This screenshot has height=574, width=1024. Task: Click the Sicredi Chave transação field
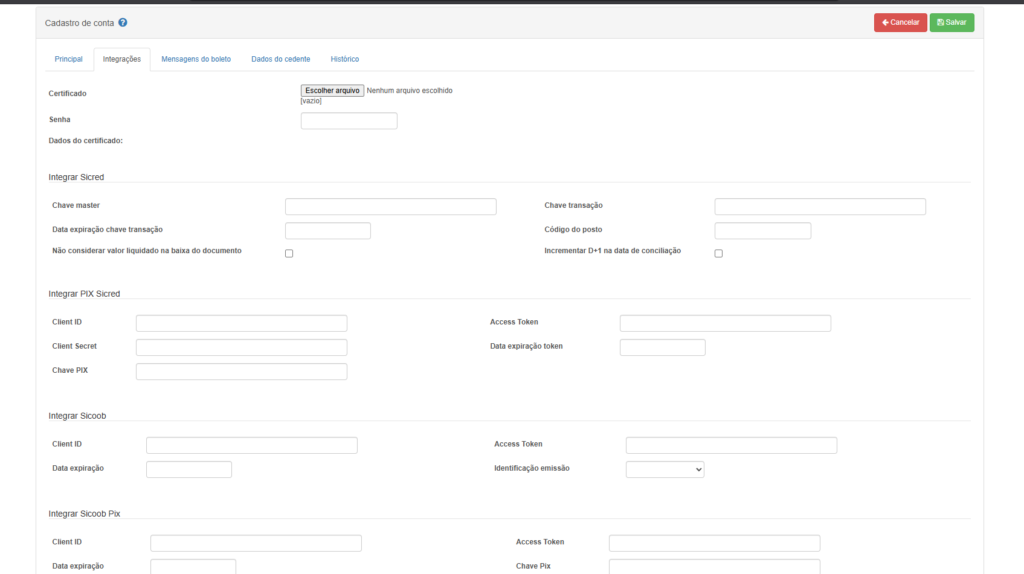coord(819,207)
